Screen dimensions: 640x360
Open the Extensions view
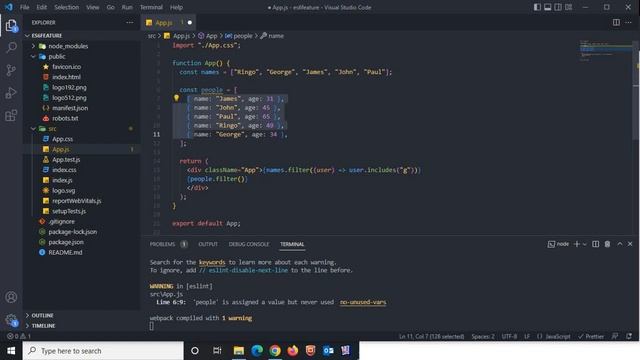pos(11,116)
